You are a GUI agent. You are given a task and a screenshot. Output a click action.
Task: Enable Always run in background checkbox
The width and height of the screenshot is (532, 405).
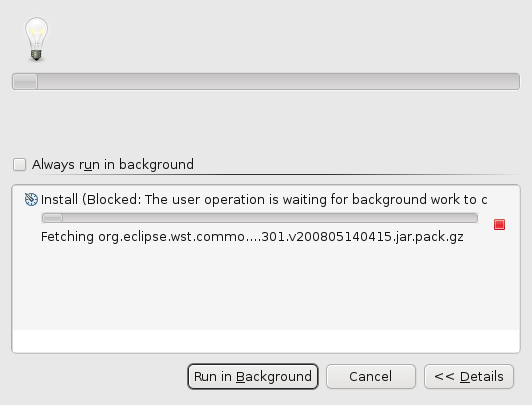pos(19,165)
